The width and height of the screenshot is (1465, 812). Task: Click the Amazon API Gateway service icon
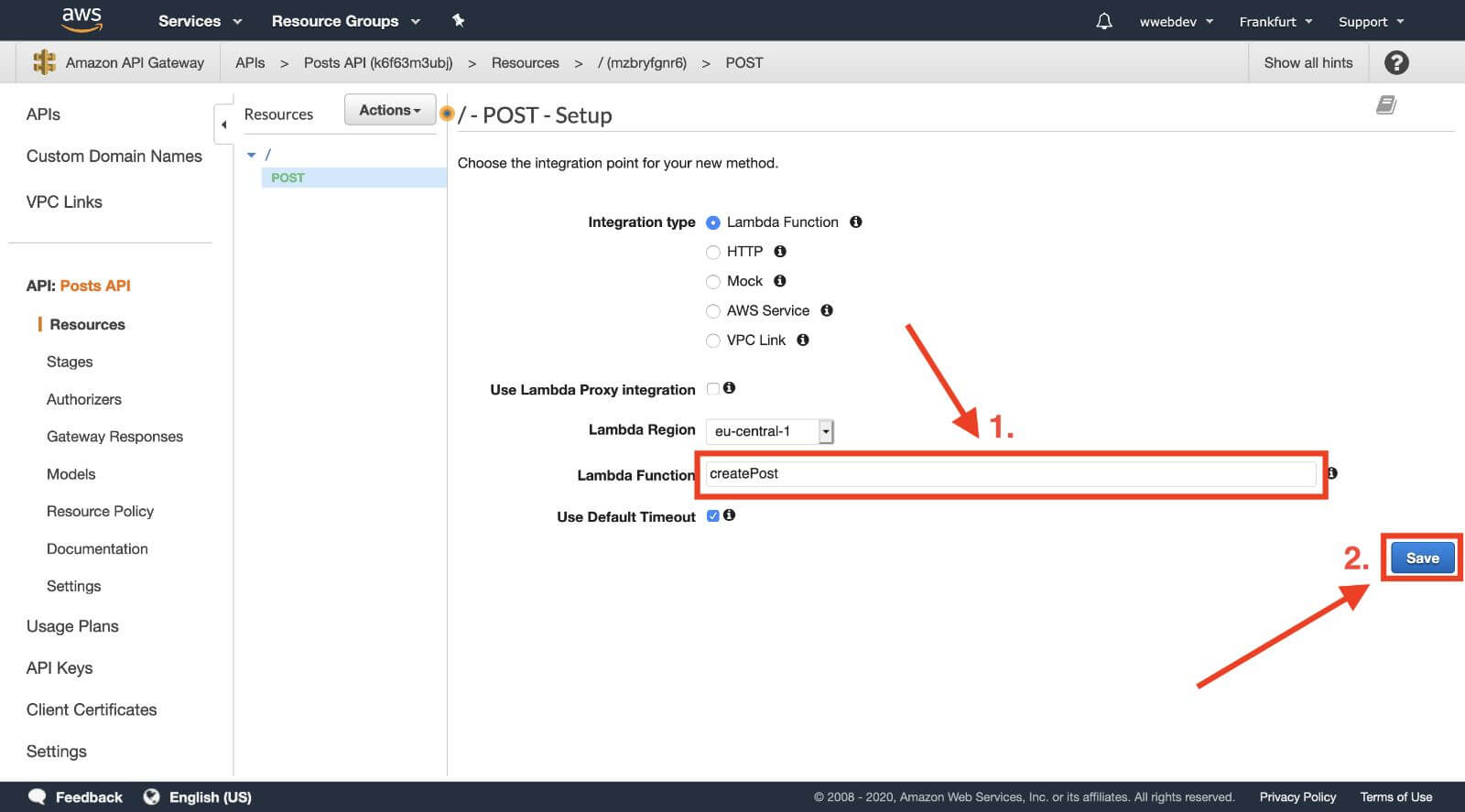tap(44, 62)
